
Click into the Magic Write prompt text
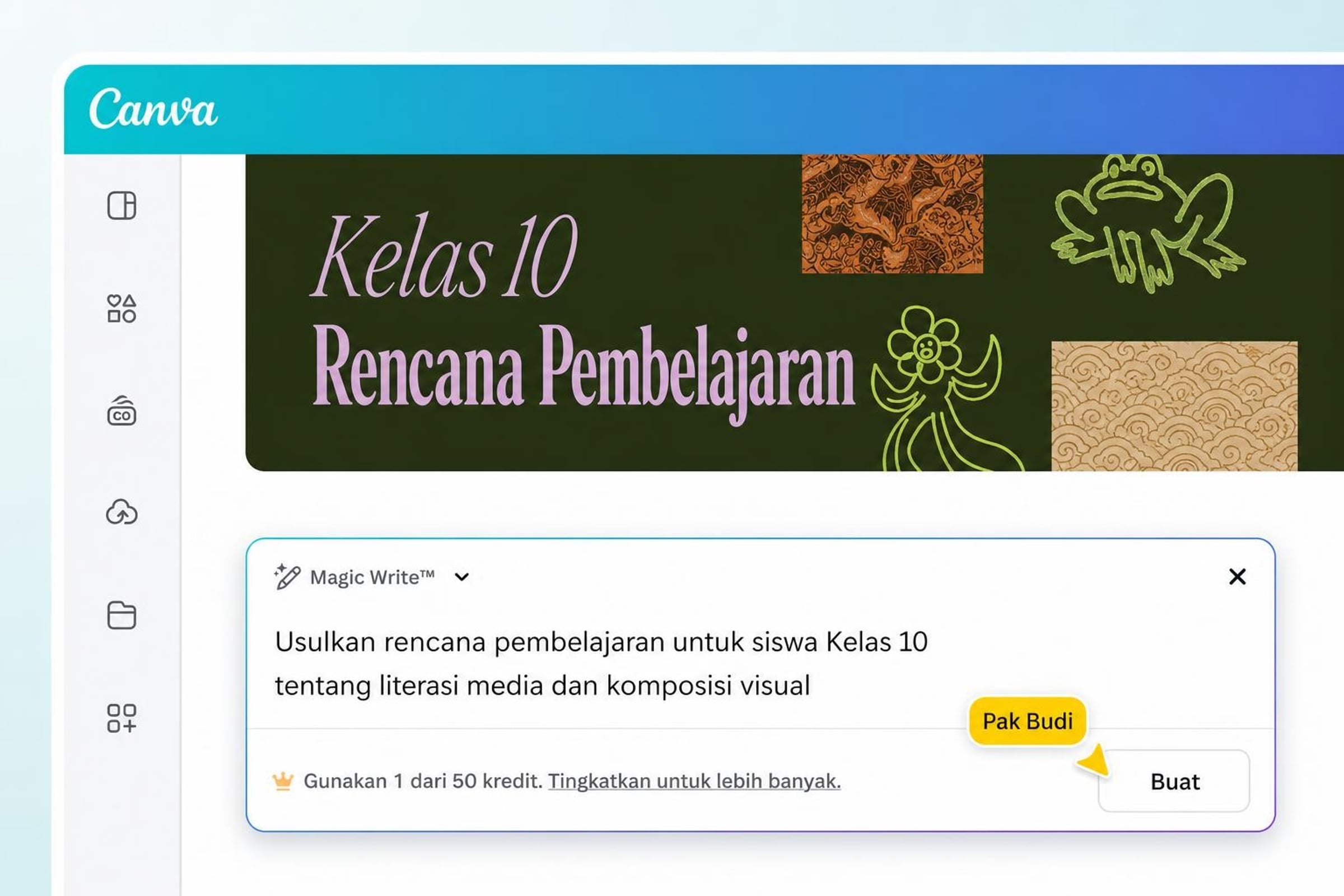(601, 664)
